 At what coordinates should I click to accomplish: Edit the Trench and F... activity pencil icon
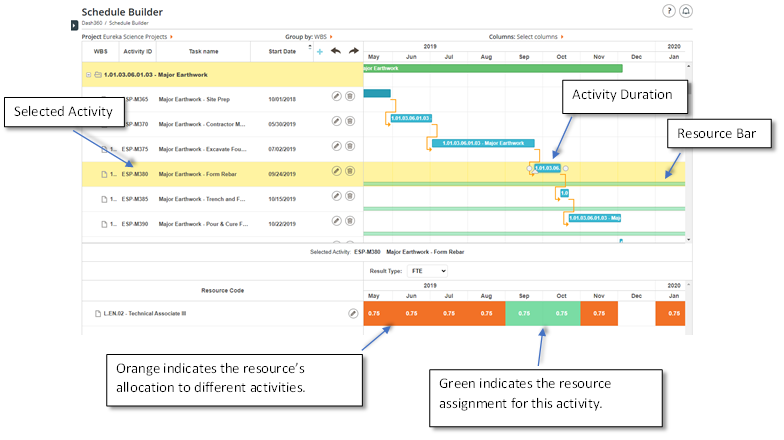click(x=336, y=196)
